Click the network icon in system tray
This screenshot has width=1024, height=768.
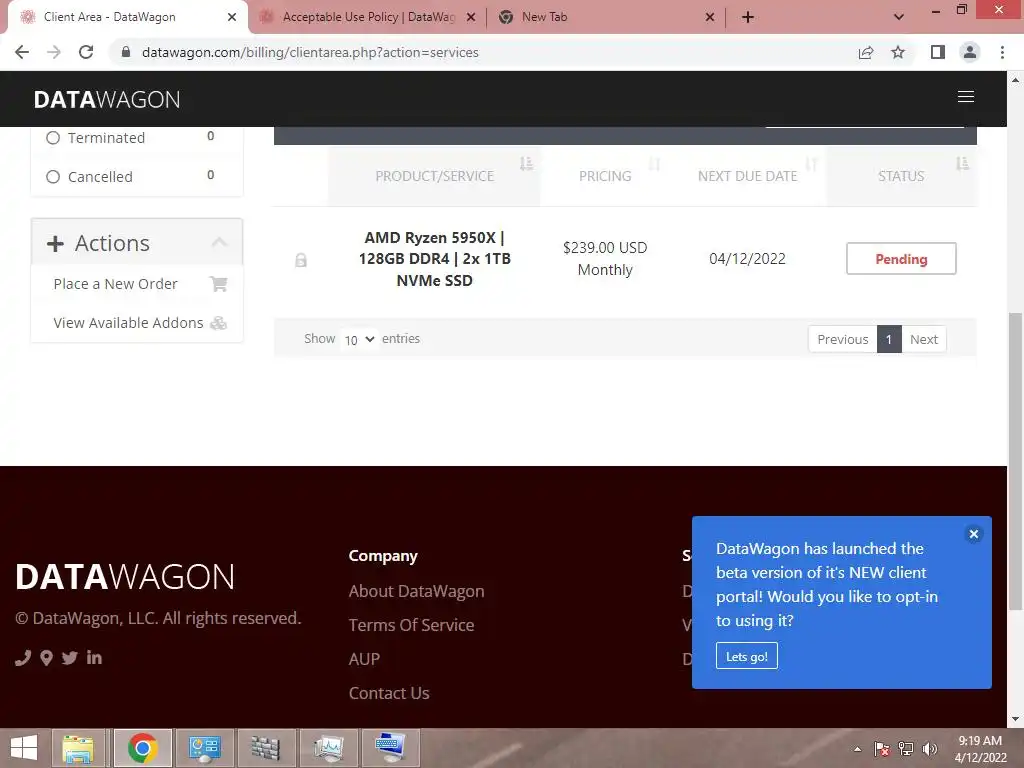[906, 749]
